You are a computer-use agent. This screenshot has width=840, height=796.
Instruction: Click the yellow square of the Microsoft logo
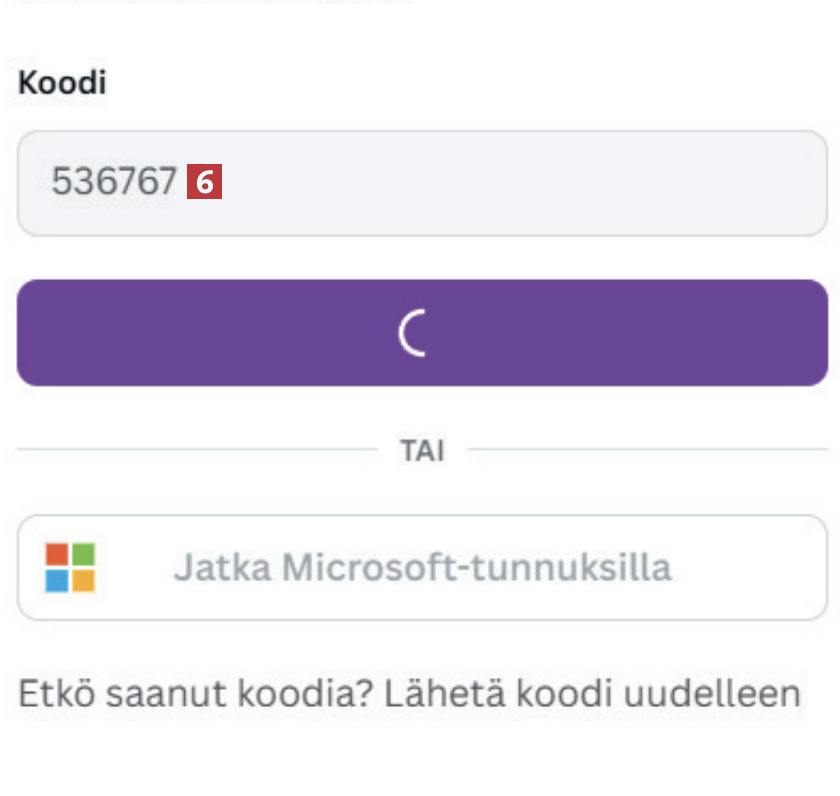click(83, 580)
